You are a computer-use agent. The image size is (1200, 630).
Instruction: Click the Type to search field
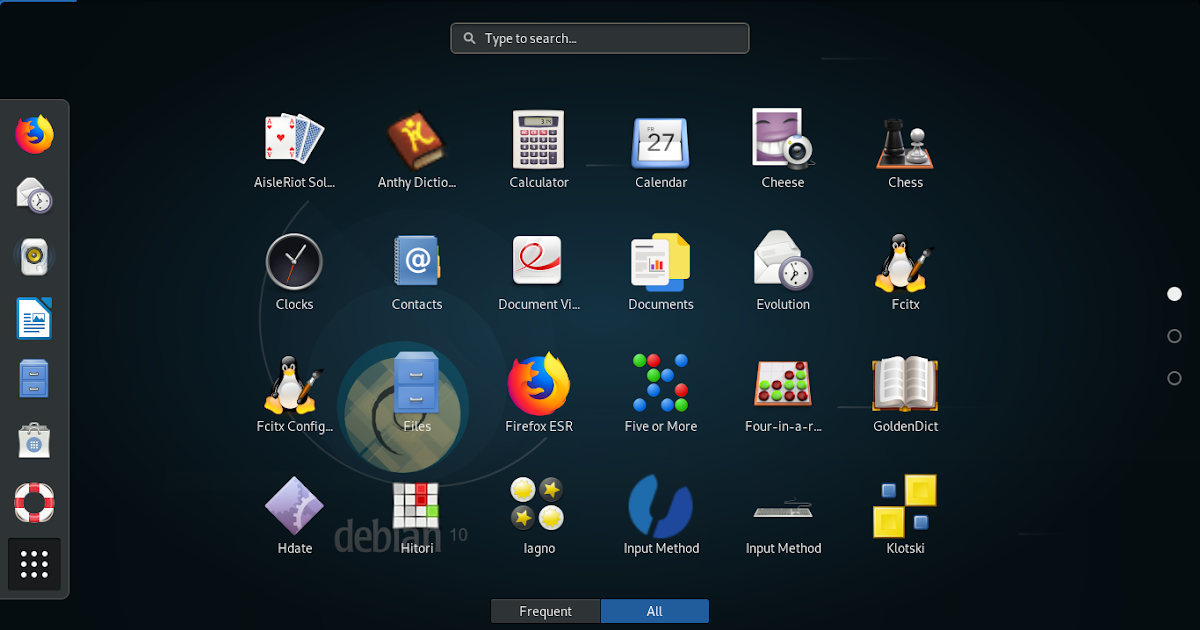599,38
